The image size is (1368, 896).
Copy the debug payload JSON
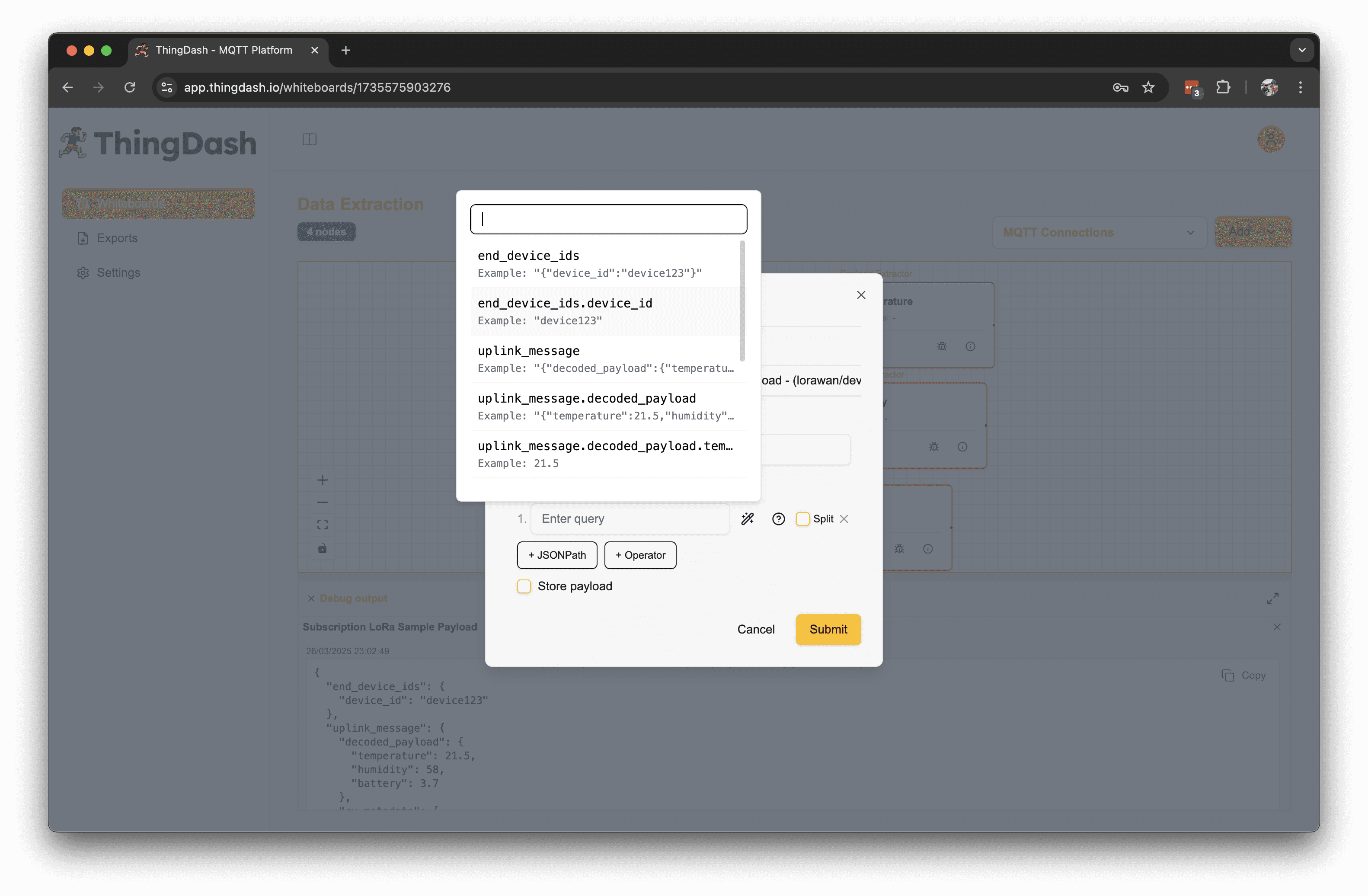[1244, 675]
